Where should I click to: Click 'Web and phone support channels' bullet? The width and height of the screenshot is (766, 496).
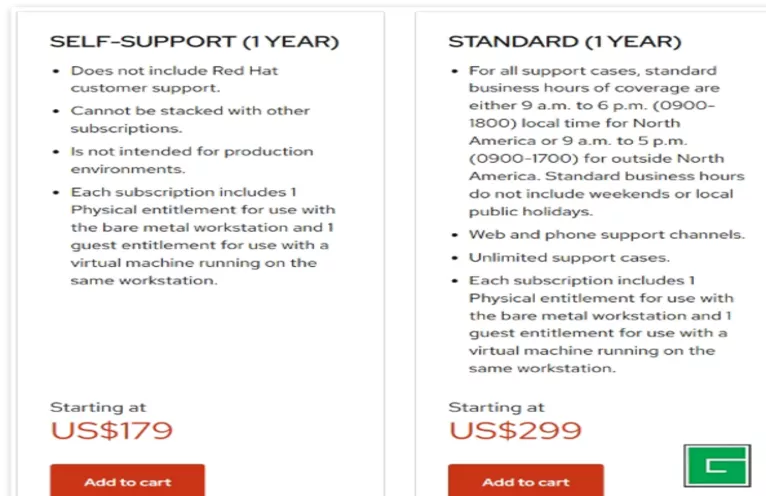(x=606, y=234)
